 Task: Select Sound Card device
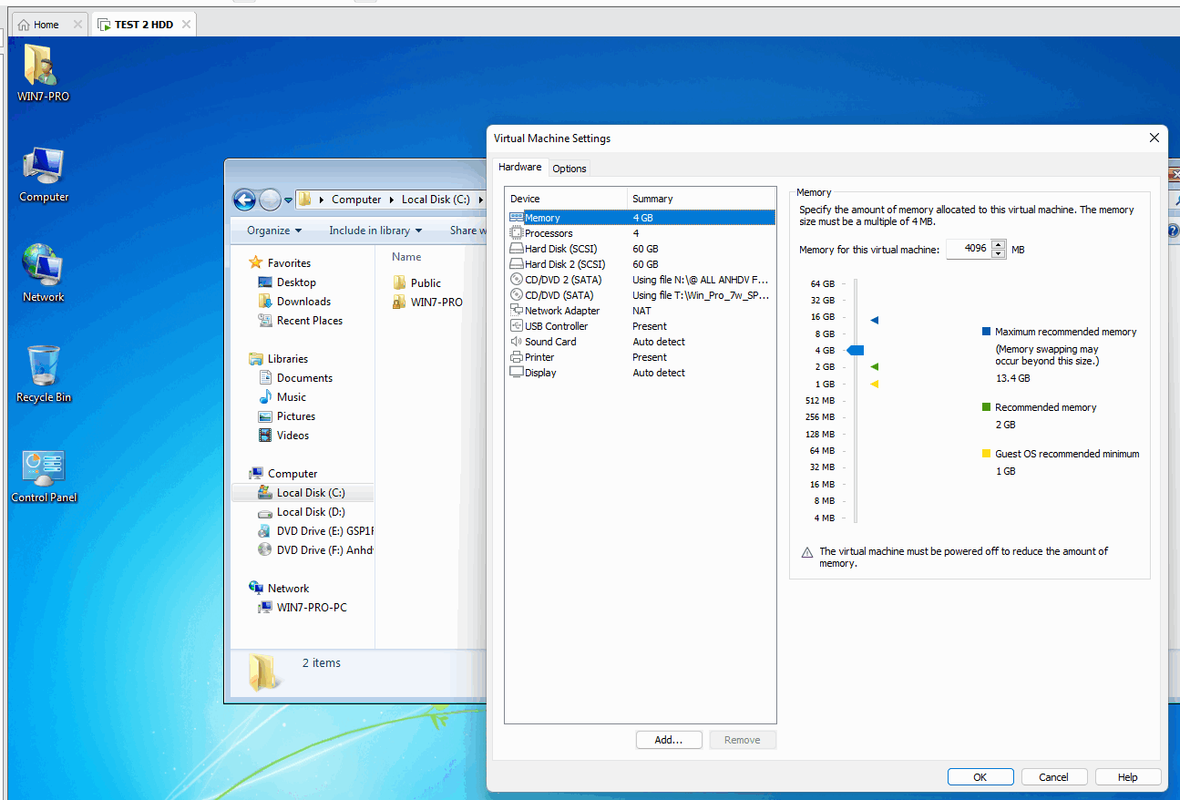(641, 342)
